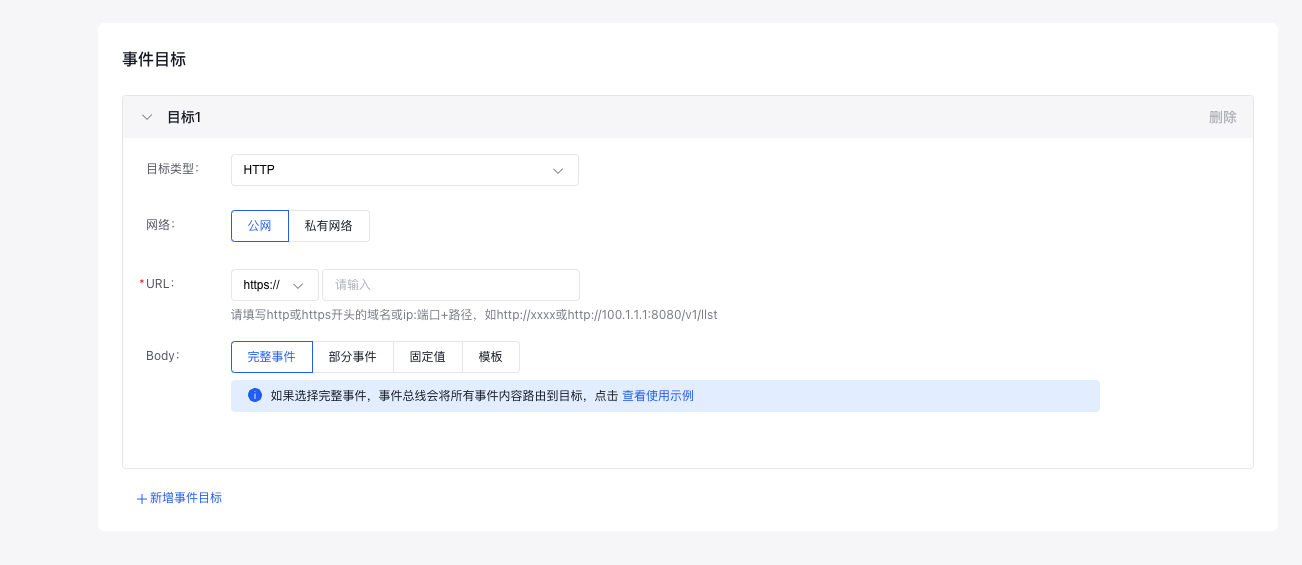Select the 公网 network option
Screen dimensions: 1302x565
click(260, 226)
